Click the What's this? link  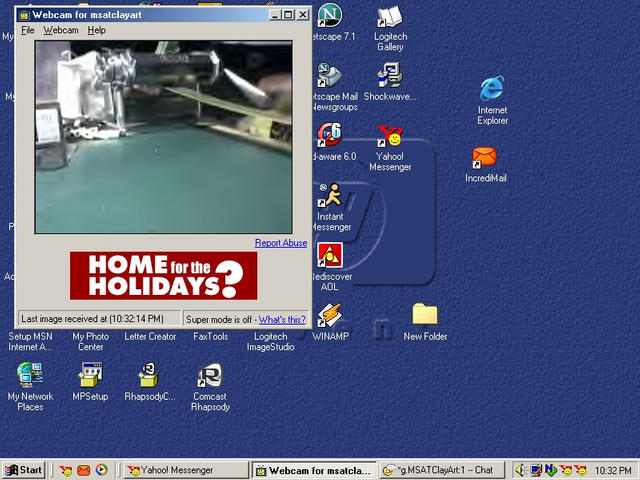tap(282, 320)
